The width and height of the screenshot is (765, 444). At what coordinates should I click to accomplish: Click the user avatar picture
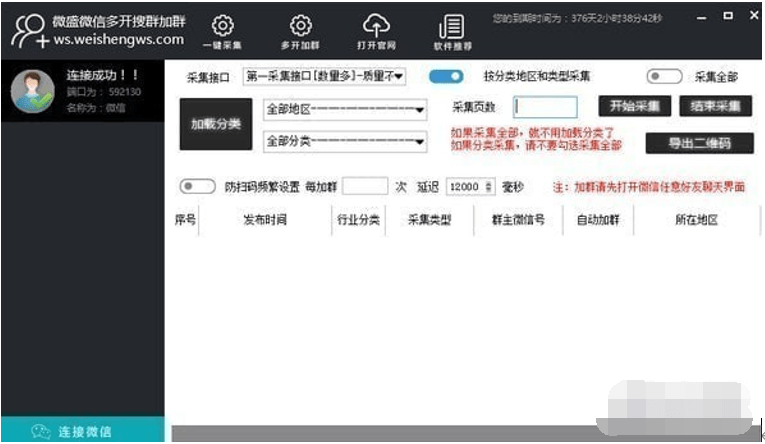(33, 91)
